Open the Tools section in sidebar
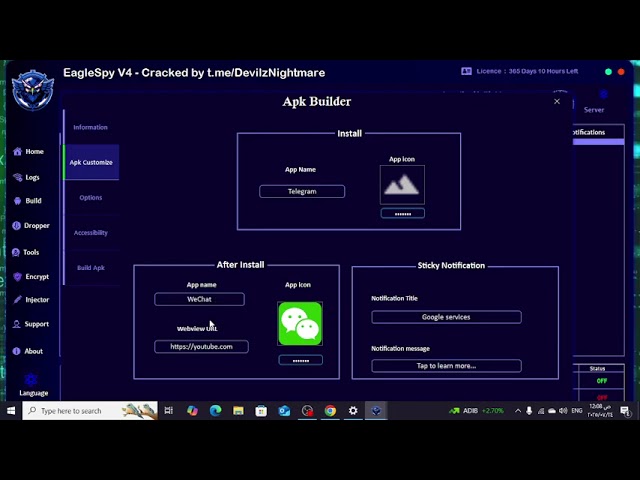 point(25,252)
